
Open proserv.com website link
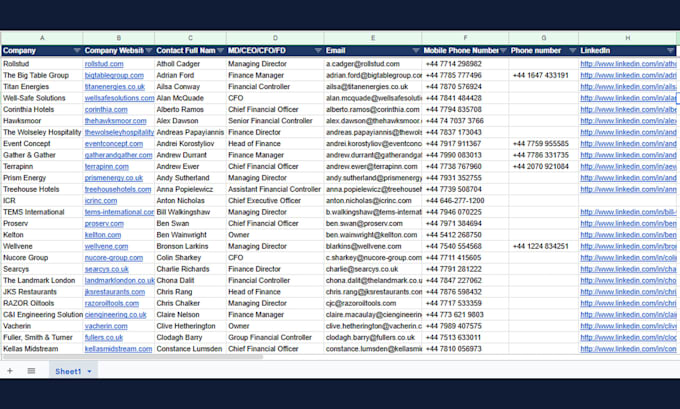(104, 223)
